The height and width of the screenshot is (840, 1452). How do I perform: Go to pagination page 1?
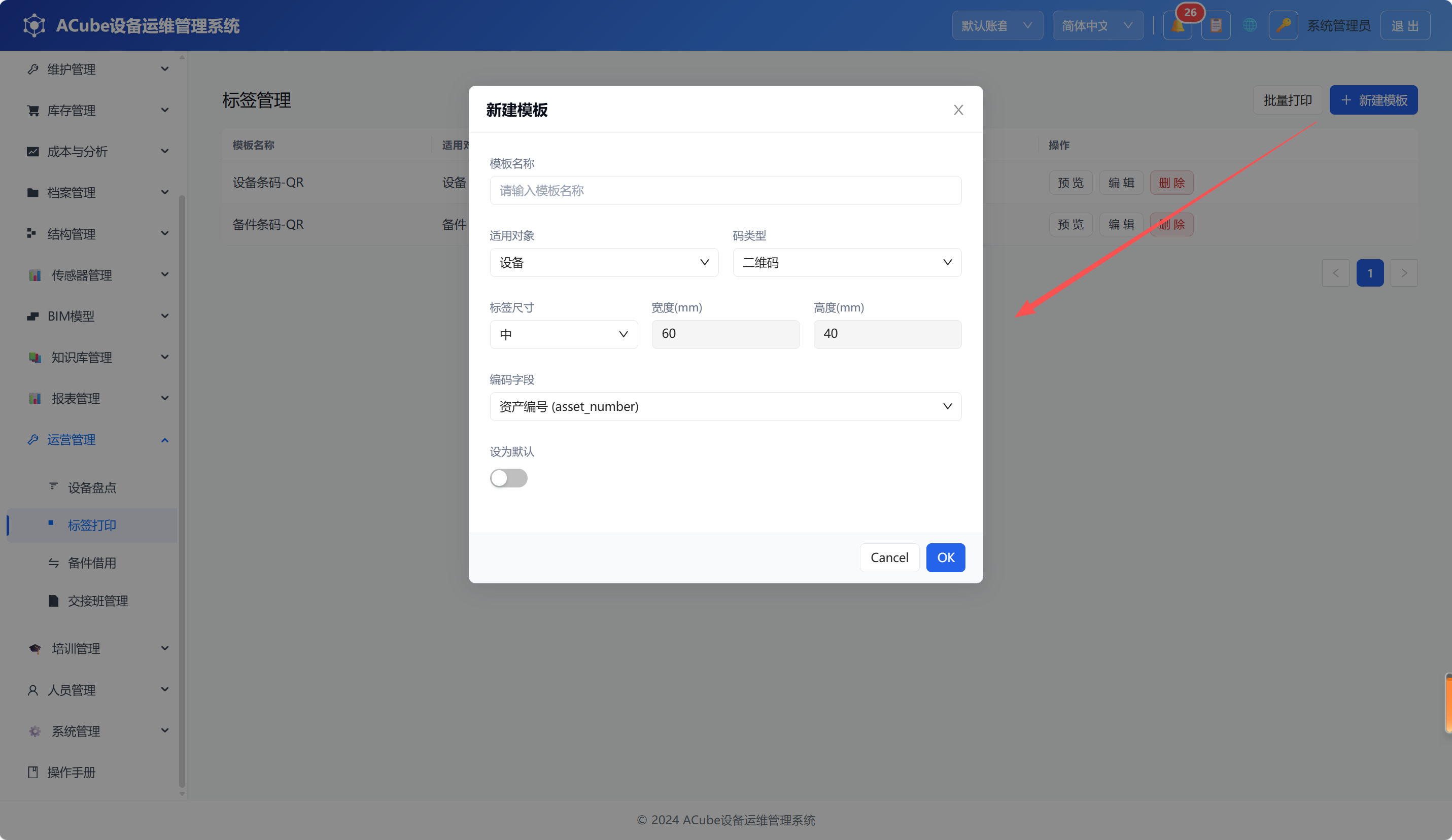[1370, 273]
